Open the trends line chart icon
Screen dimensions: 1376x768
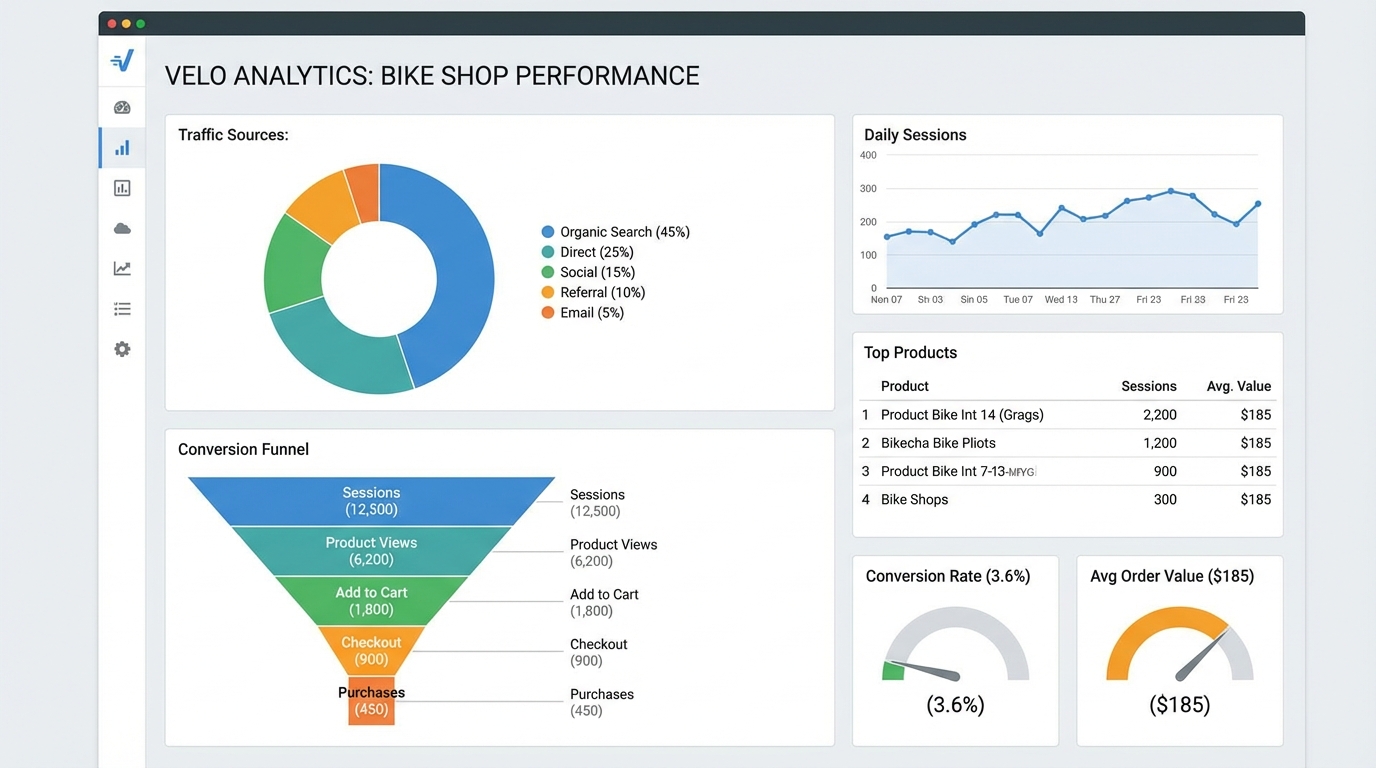click(x=121, y=268)
